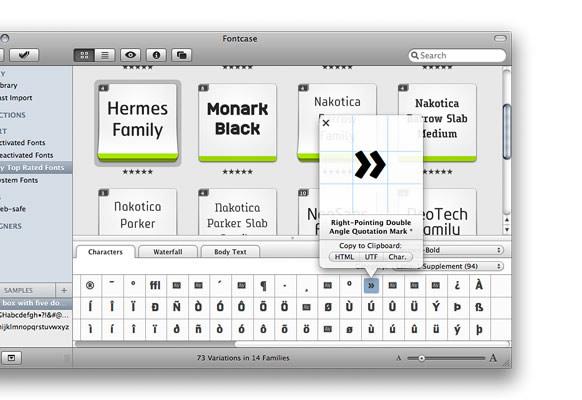Add a sample with plus icon

pos(64,290)
